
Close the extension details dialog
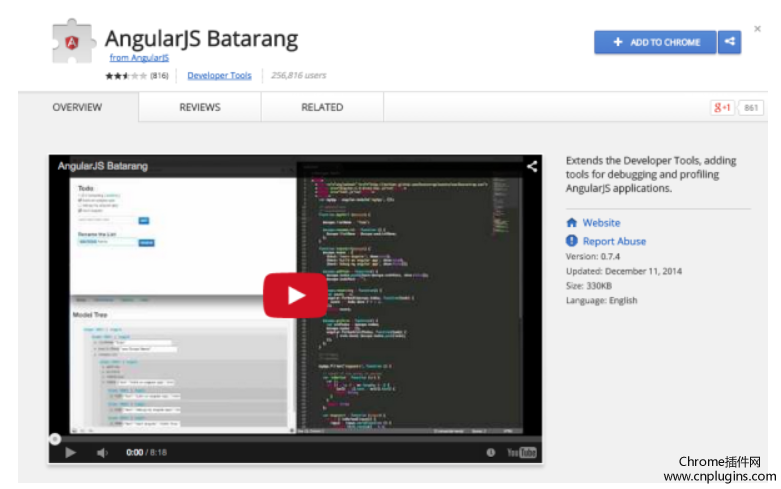[x=757, y=29]
